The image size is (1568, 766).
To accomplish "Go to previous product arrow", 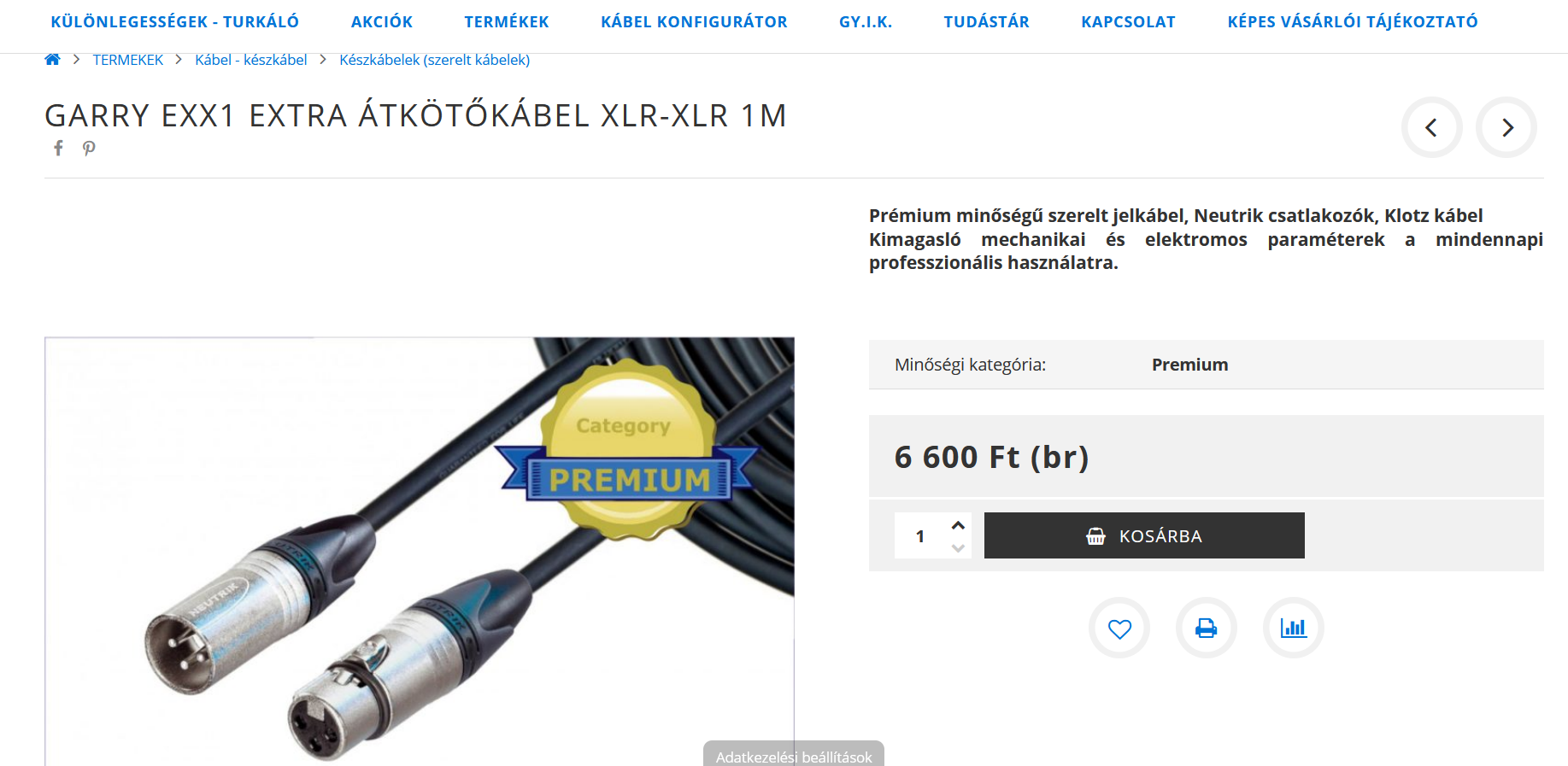I will click(x=1431, y=127).
